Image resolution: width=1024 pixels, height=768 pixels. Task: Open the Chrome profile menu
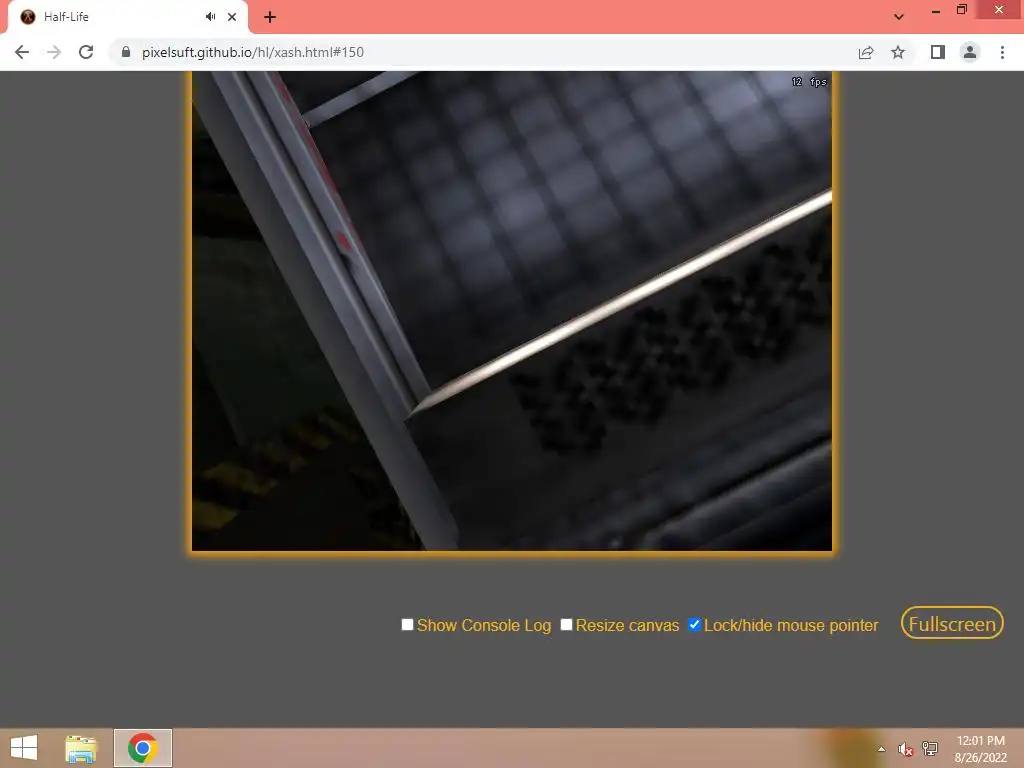pyautogui.click(x=970, y=52)
